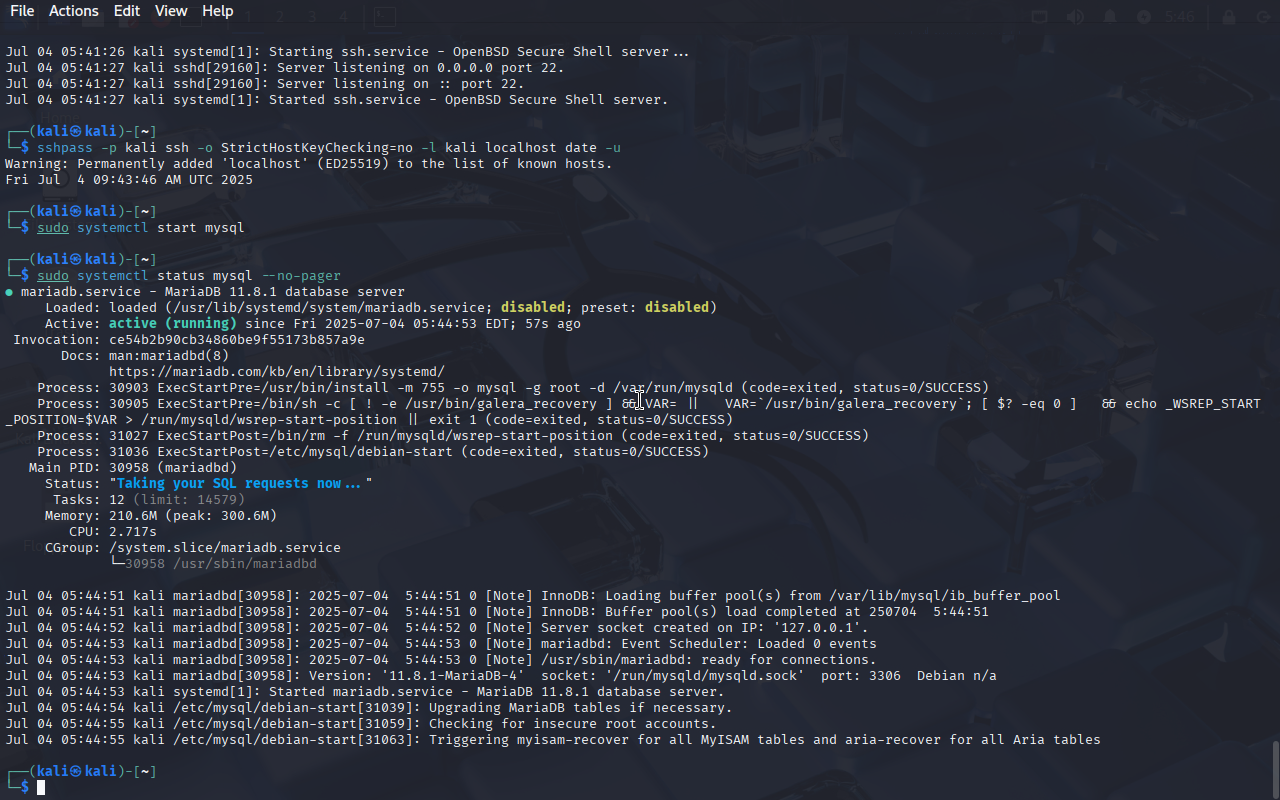This screenshot has height=800, width=1280.
Task: Switch to workspace 3 in the panel
Action: [311, 17]
